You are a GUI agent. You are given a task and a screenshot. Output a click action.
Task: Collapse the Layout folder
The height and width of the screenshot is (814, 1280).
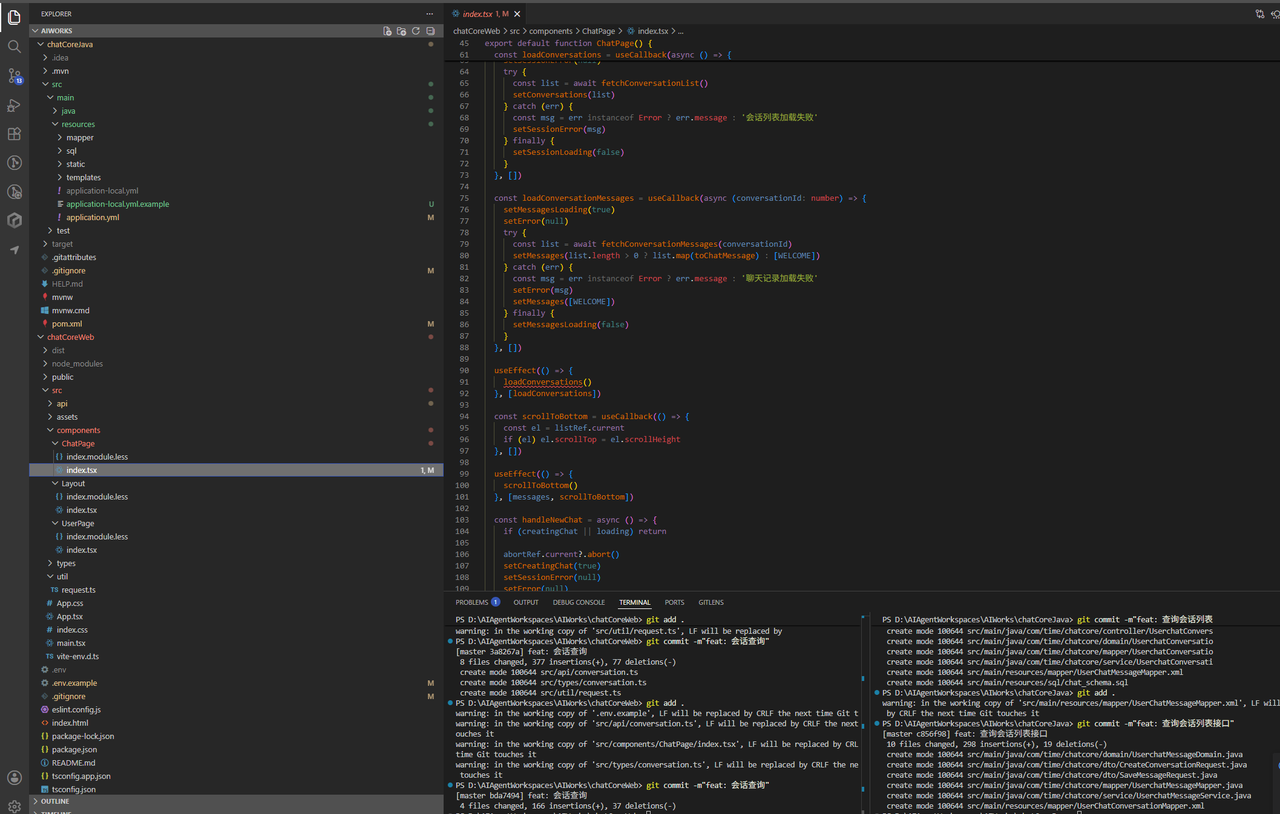coord(73,484)
